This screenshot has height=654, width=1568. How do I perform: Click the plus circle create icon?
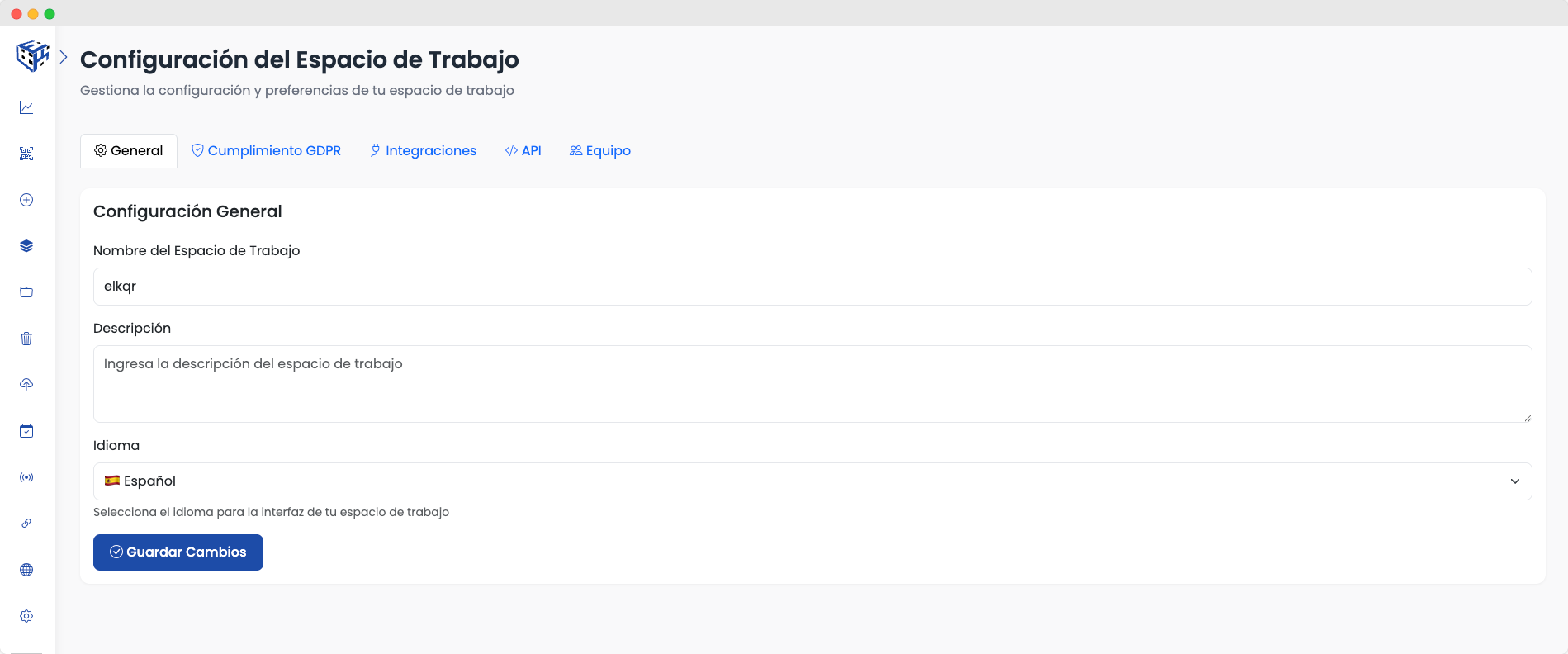pos(26,200)
